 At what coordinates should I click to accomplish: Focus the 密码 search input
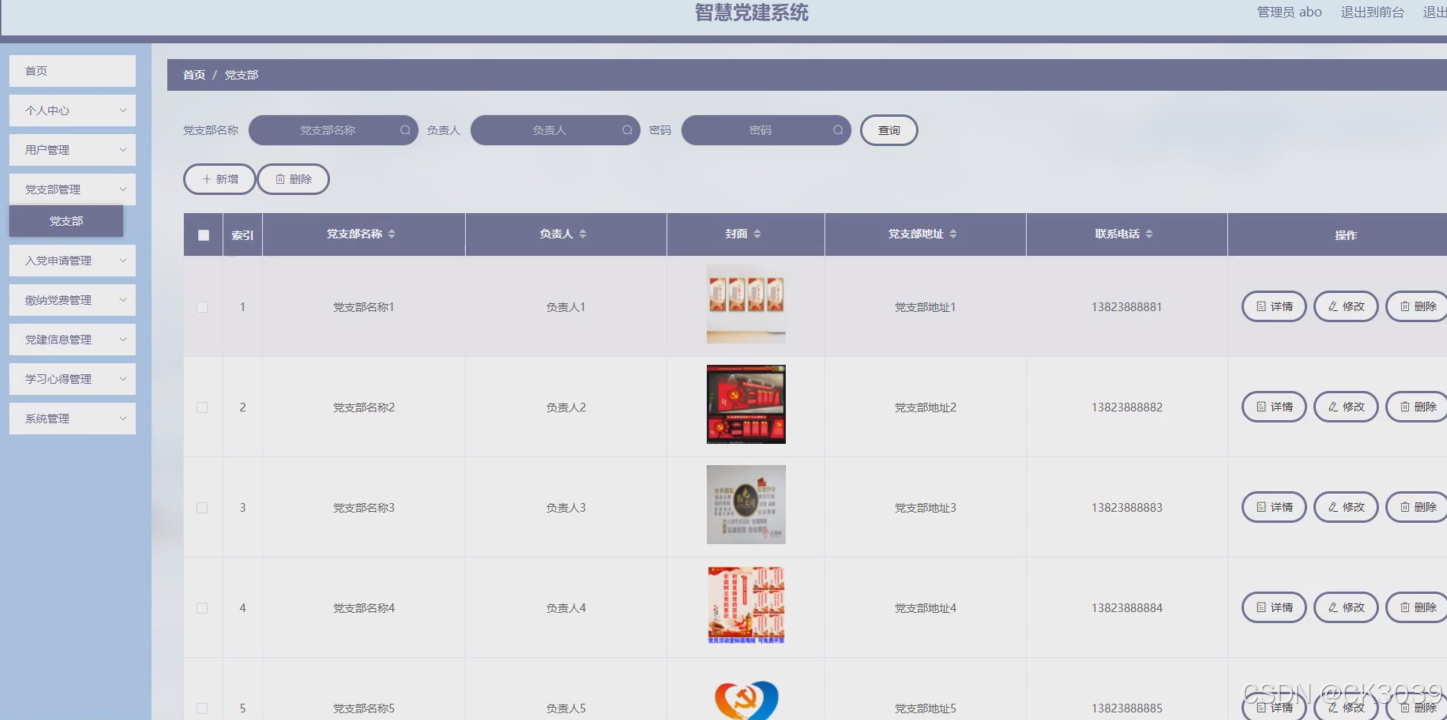[x=766, y=130]
